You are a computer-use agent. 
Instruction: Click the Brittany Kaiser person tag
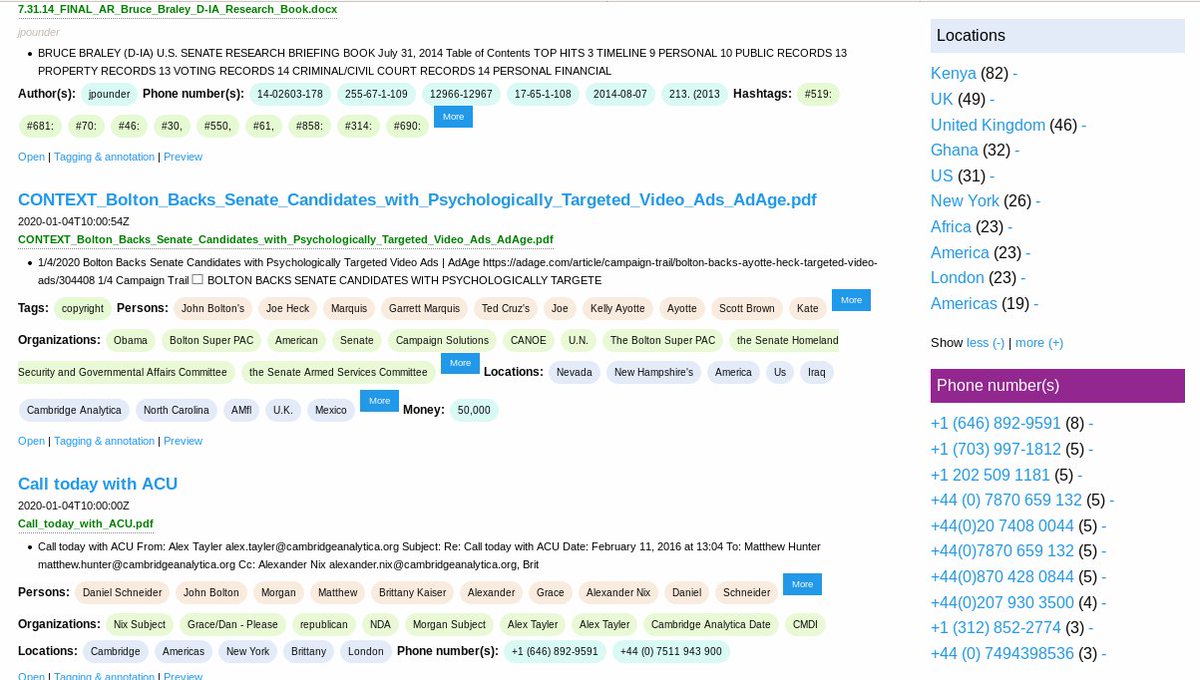[413, 592]
